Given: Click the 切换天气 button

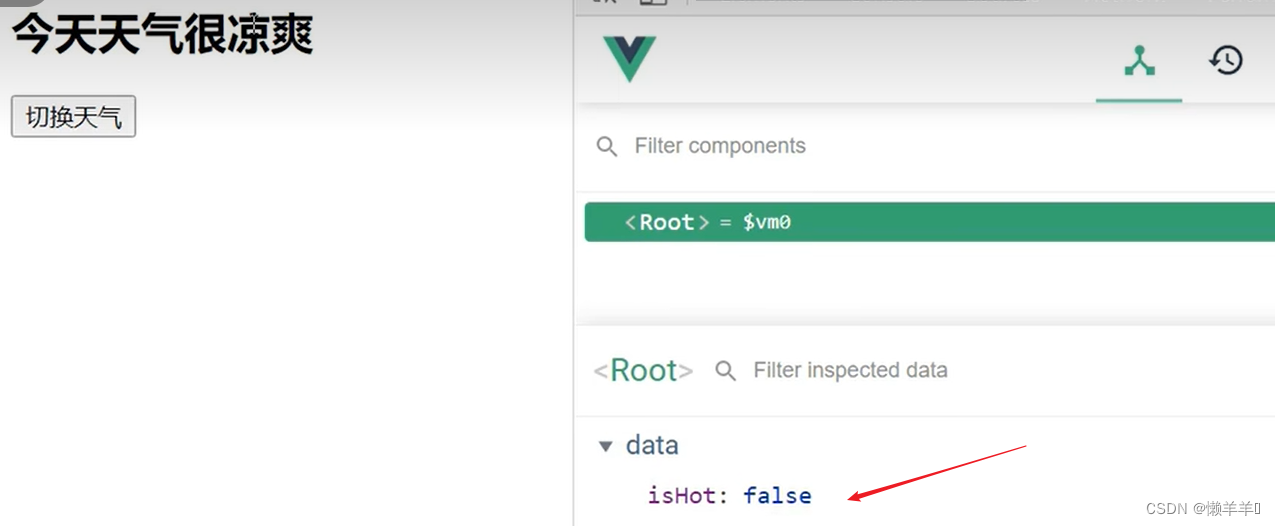Looking at the screenshot, I should (73, 117).
